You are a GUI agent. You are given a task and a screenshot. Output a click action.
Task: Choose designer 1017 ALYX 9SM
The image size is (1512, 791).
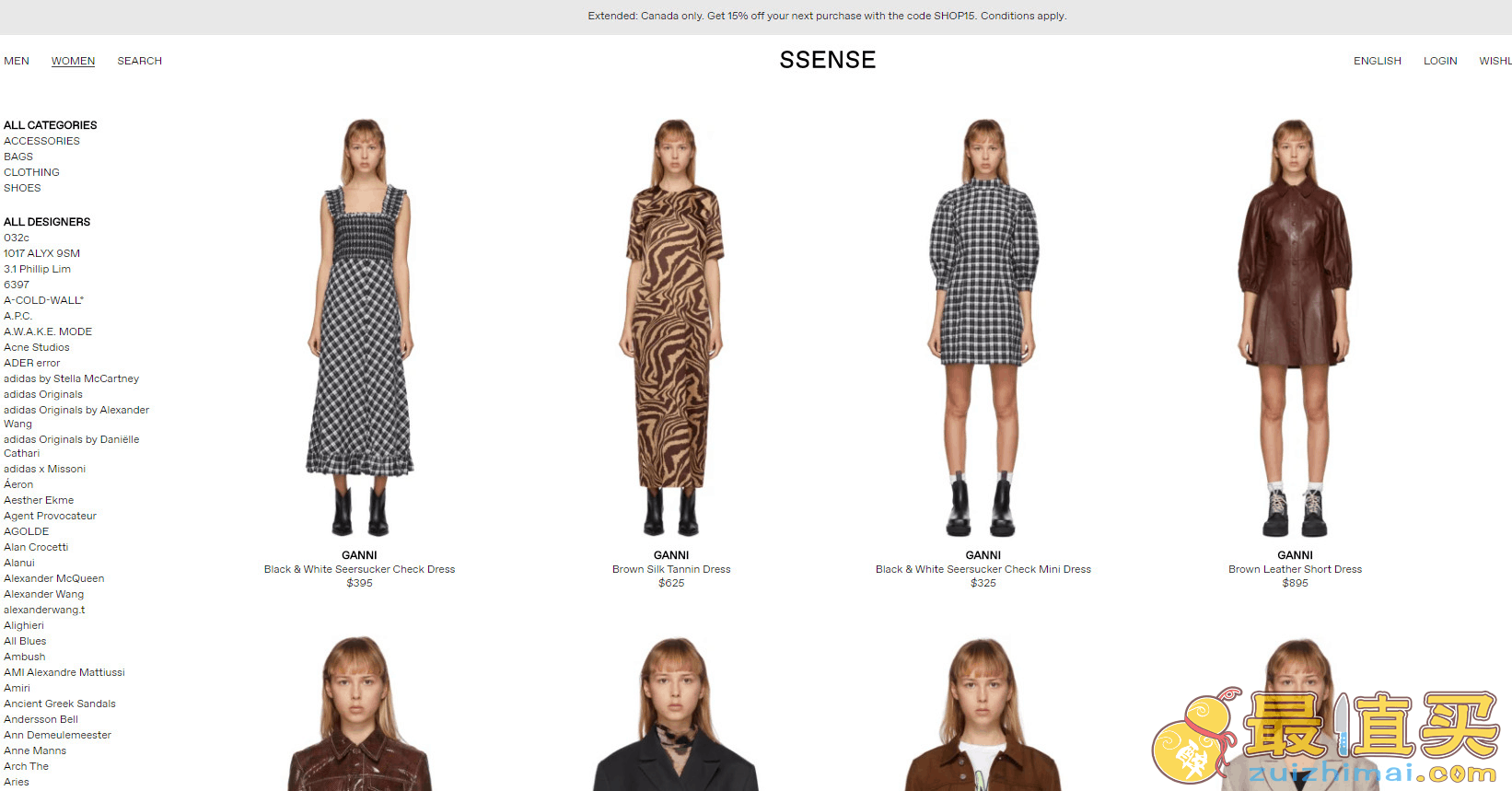pyautogui.click(x=41, y=253)
